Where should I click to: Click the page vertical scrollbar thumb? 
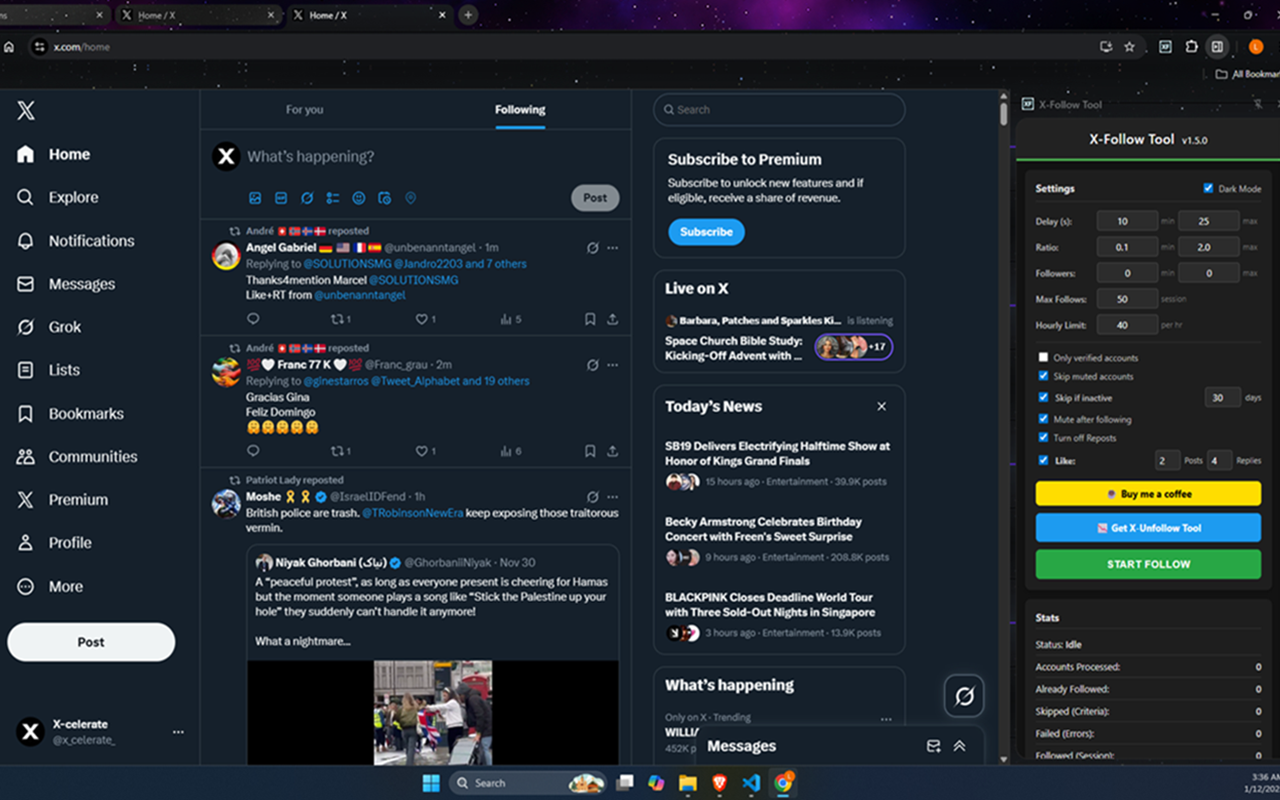(x=1004, y=112)
